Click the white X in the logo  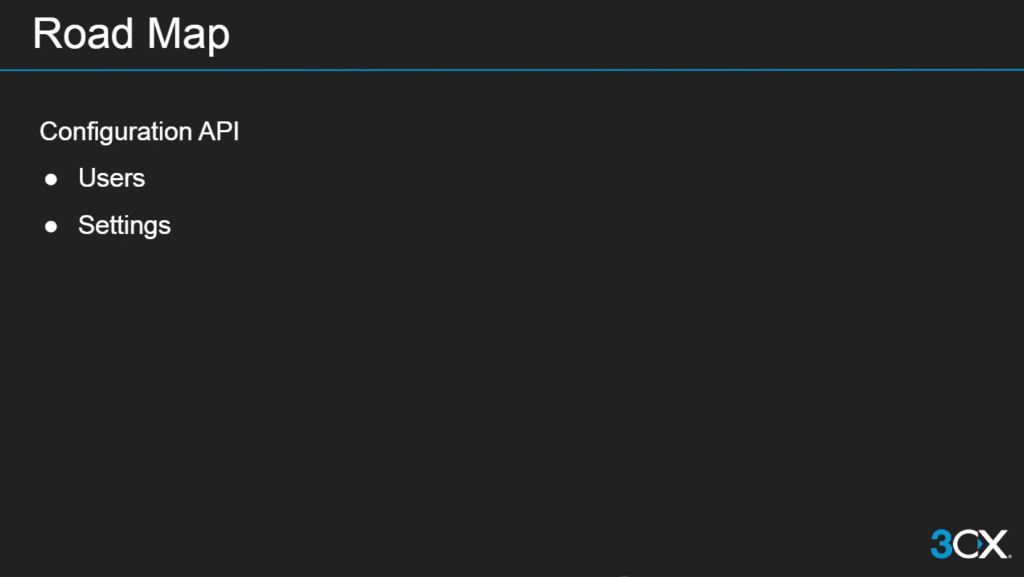point(995,544)
